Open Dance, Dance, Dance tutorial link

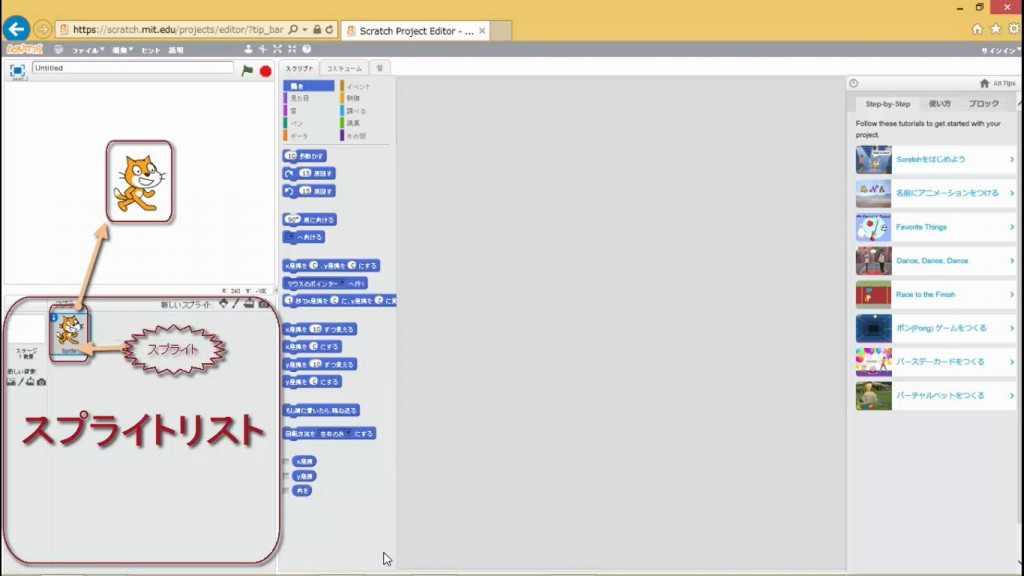(x=932, y=261)
